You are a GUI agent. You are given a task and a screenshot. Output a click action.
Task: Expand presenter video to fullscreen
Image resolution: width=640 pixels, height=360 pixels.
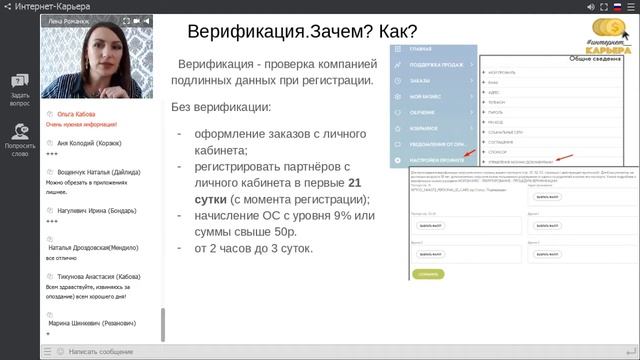pos(126,21)
